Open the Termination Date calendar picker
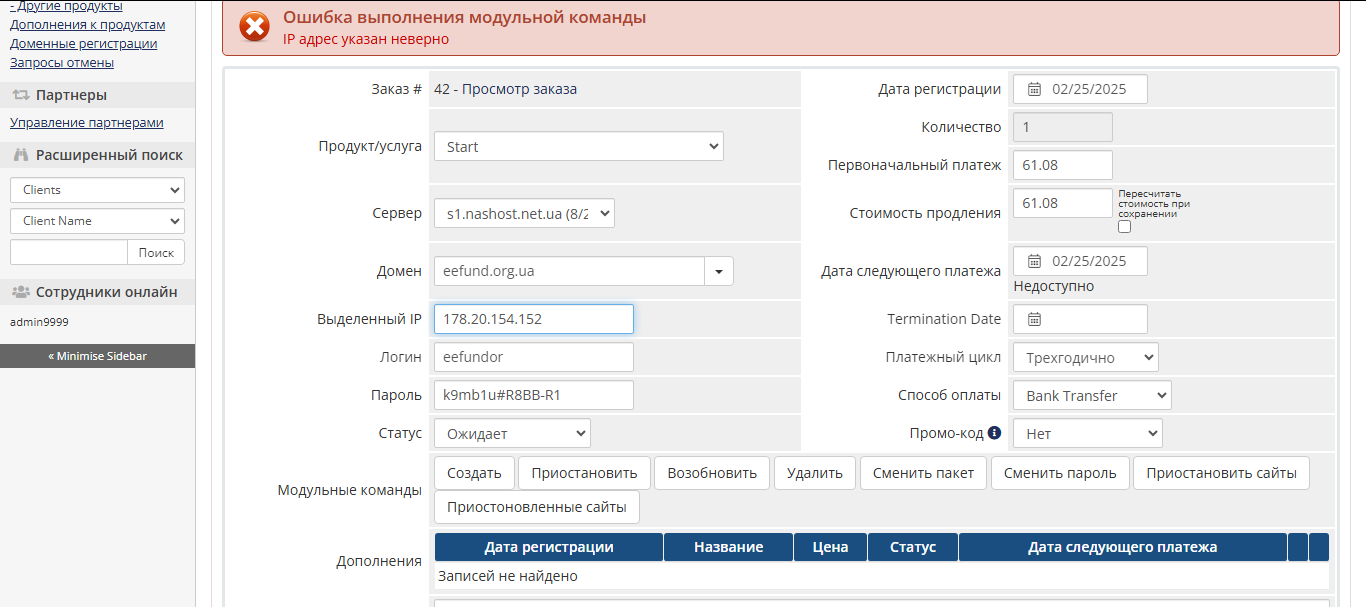 point(1036,318)
